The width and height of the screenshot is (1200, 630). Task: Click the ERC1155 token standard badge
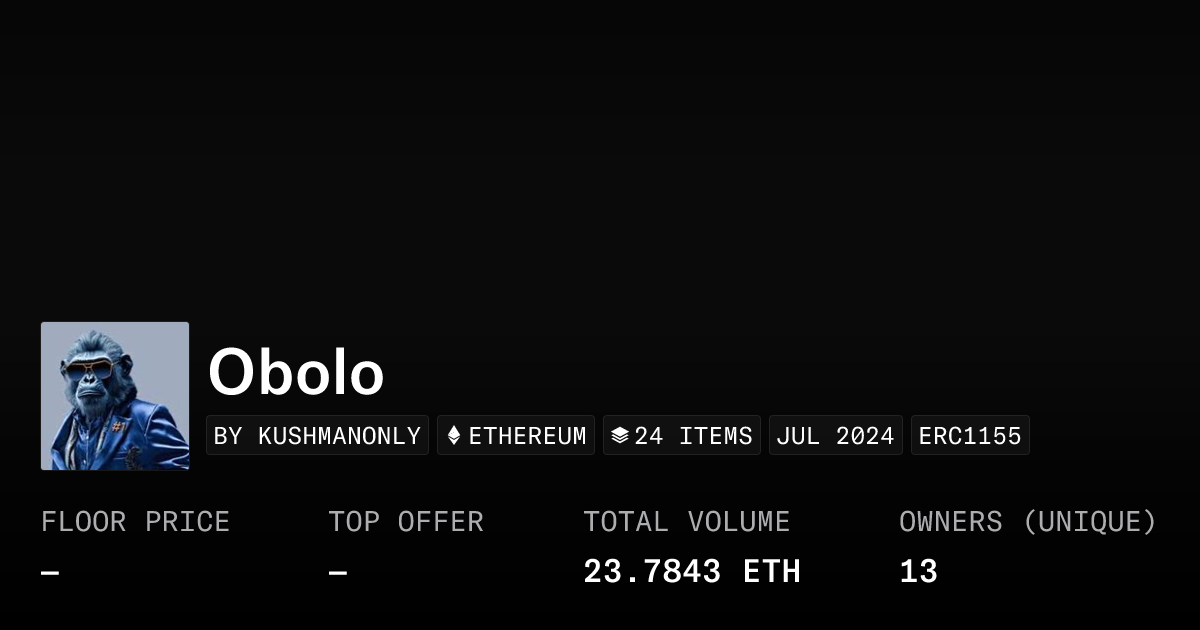click(970, 436)
